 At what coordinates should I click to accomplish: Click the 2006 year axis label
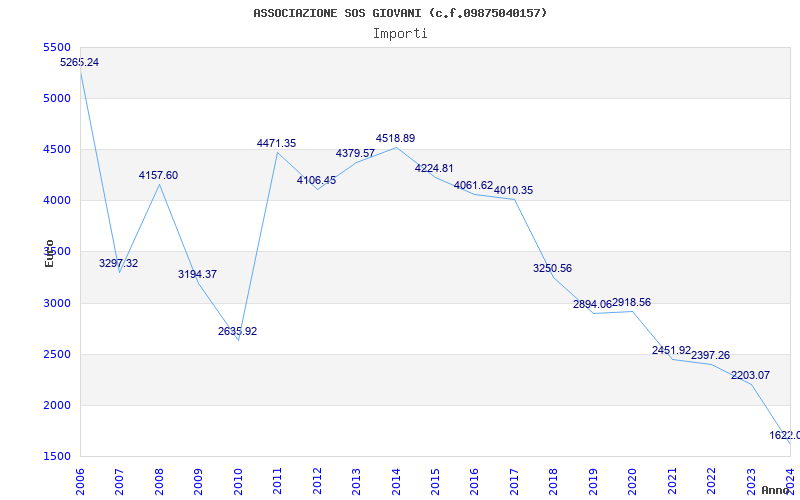tap(80, 482)
